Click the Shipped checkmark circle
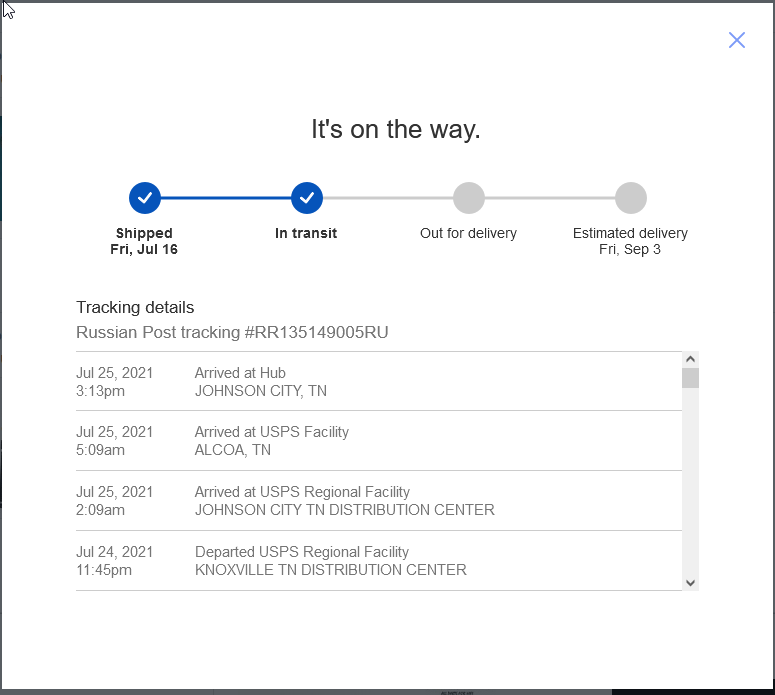Screen dimensions: 775x695 pyautogui.click(x=145, y=198)
